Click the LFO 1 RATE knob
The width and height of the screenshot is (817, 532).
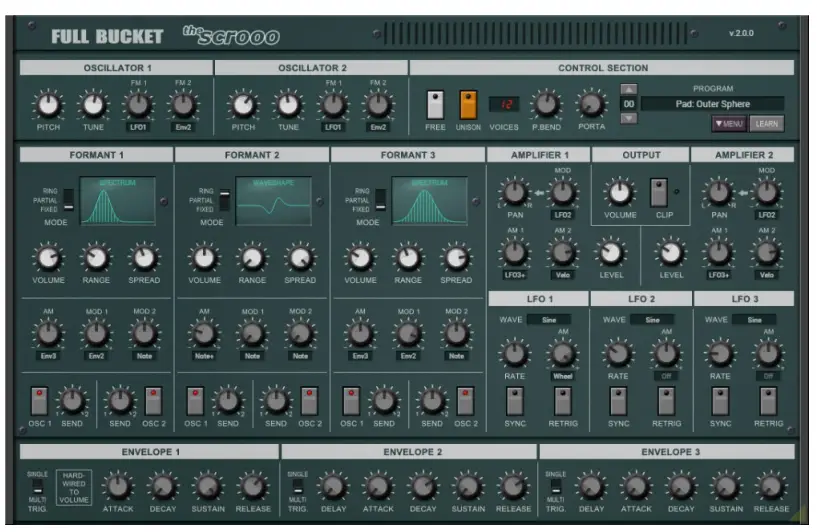click(x=515, y=354)
